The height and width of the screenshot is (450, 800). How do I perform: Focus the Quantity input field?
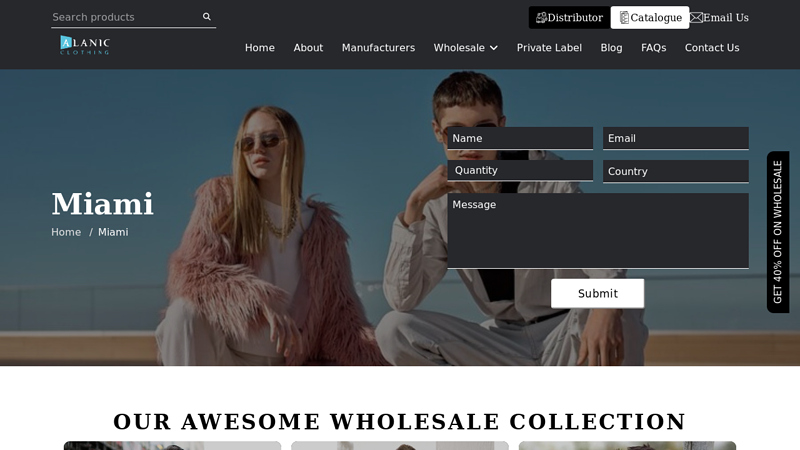(520, 170)
